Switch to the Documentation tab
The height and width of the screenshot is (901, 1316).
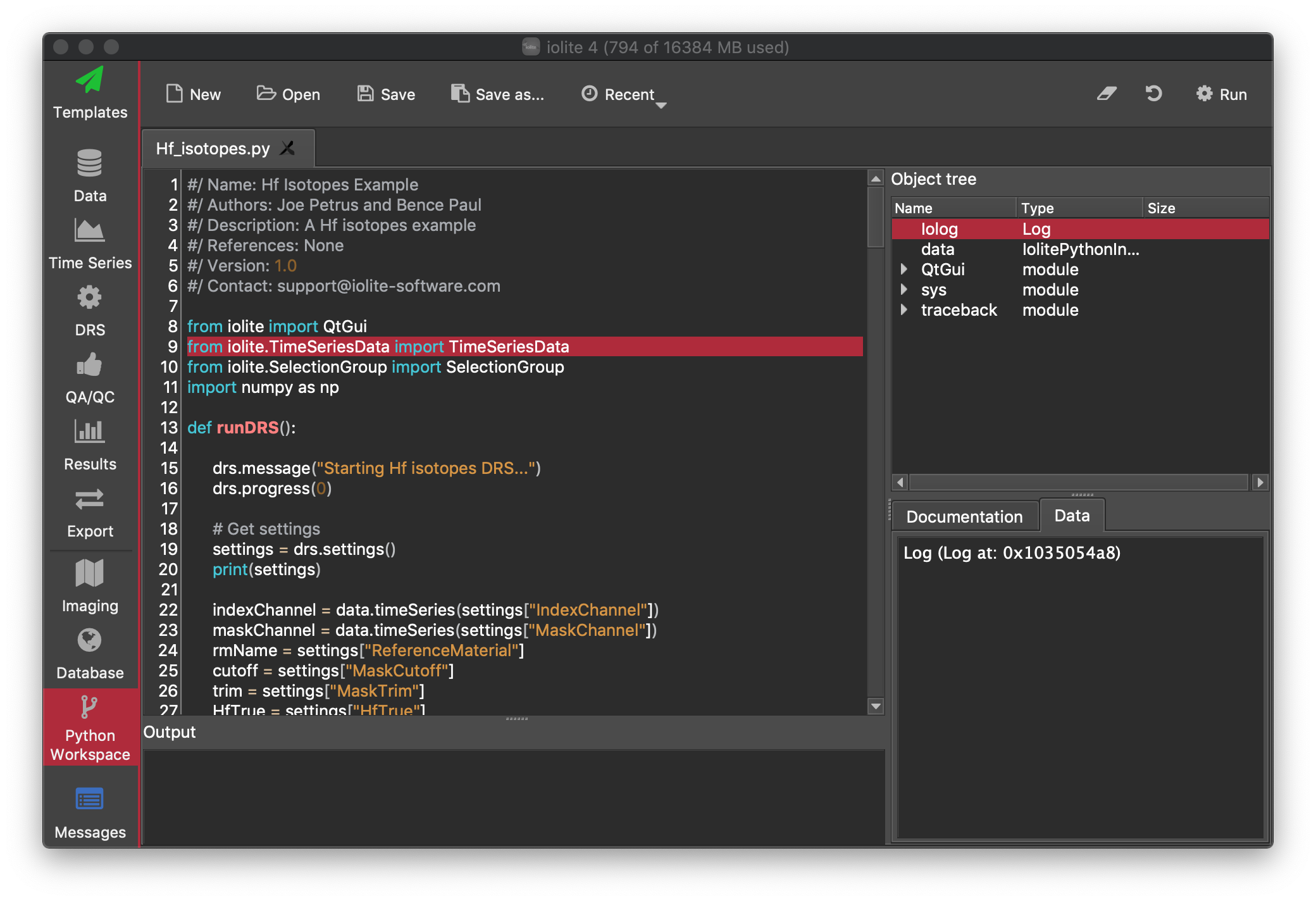964,516
